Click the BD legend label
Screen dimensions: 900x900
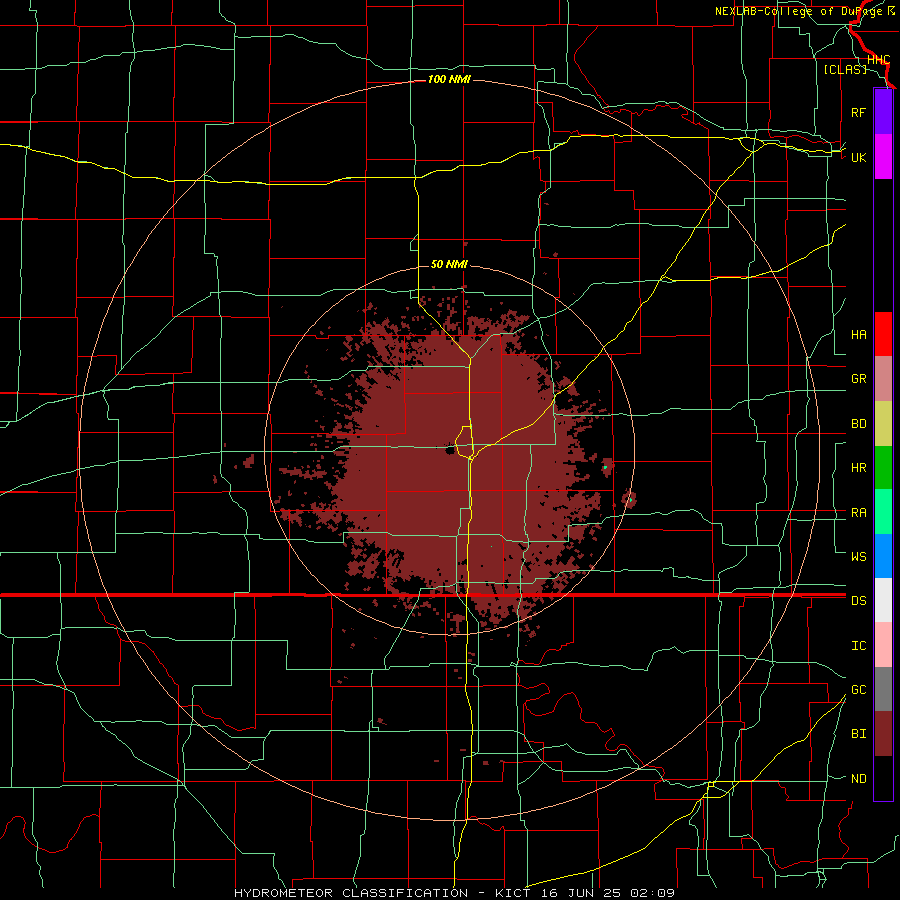click(x=858, y=424)
